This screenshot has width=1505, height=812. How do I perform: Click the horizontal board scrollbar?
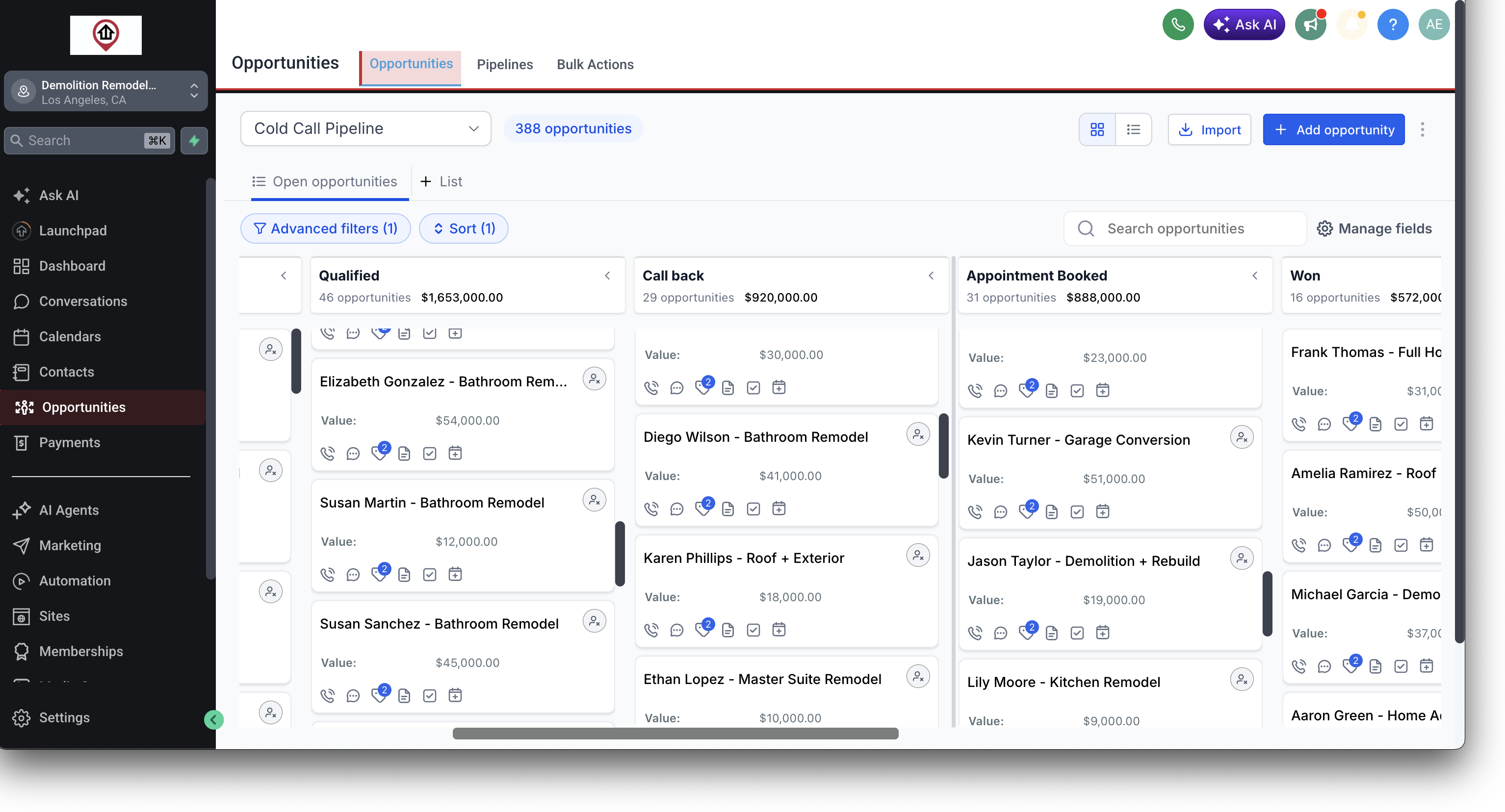(x=675, y=734)
